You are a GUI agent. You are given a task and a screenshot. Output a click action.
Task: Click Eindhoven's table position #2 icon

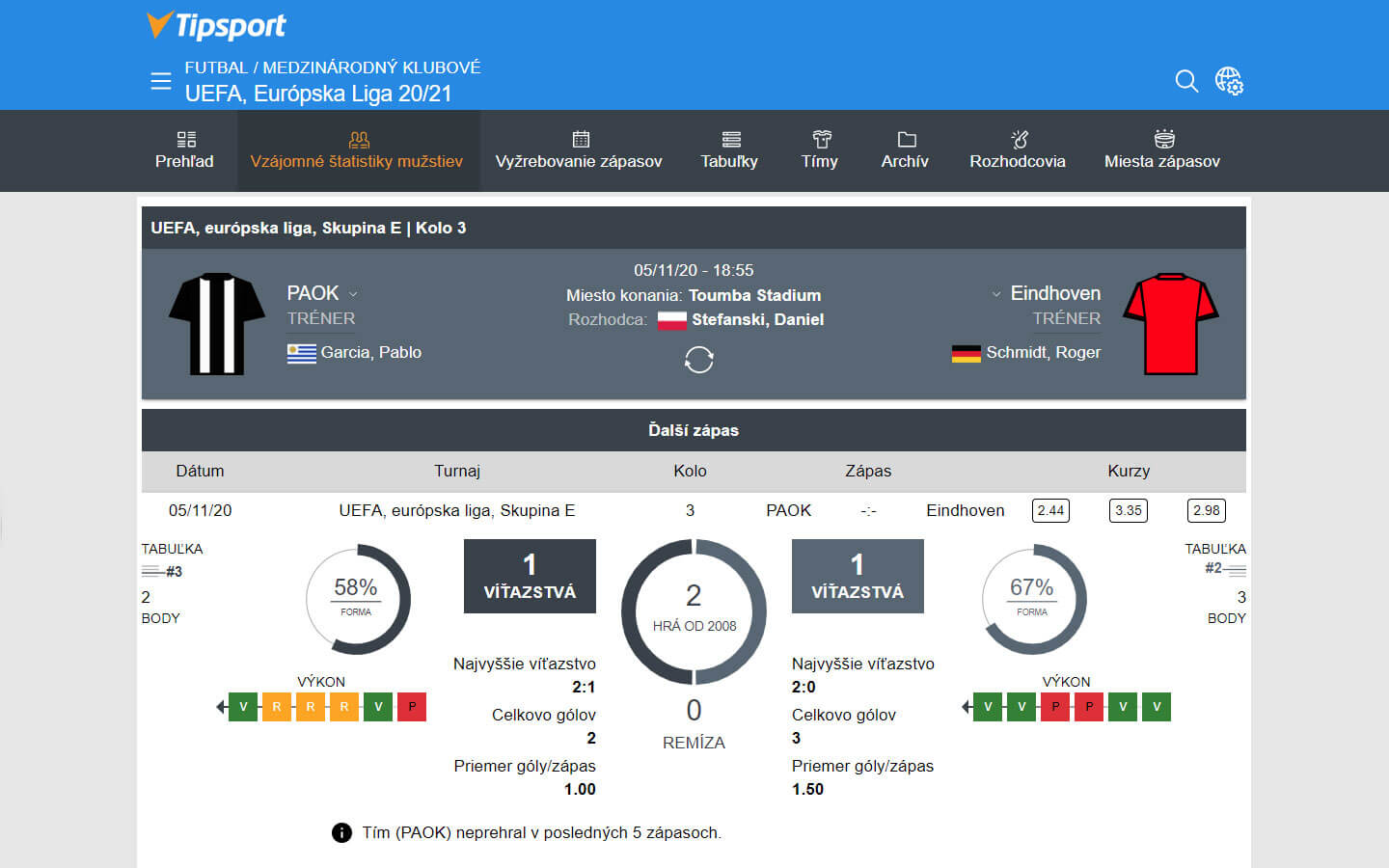coord(1225,568)
